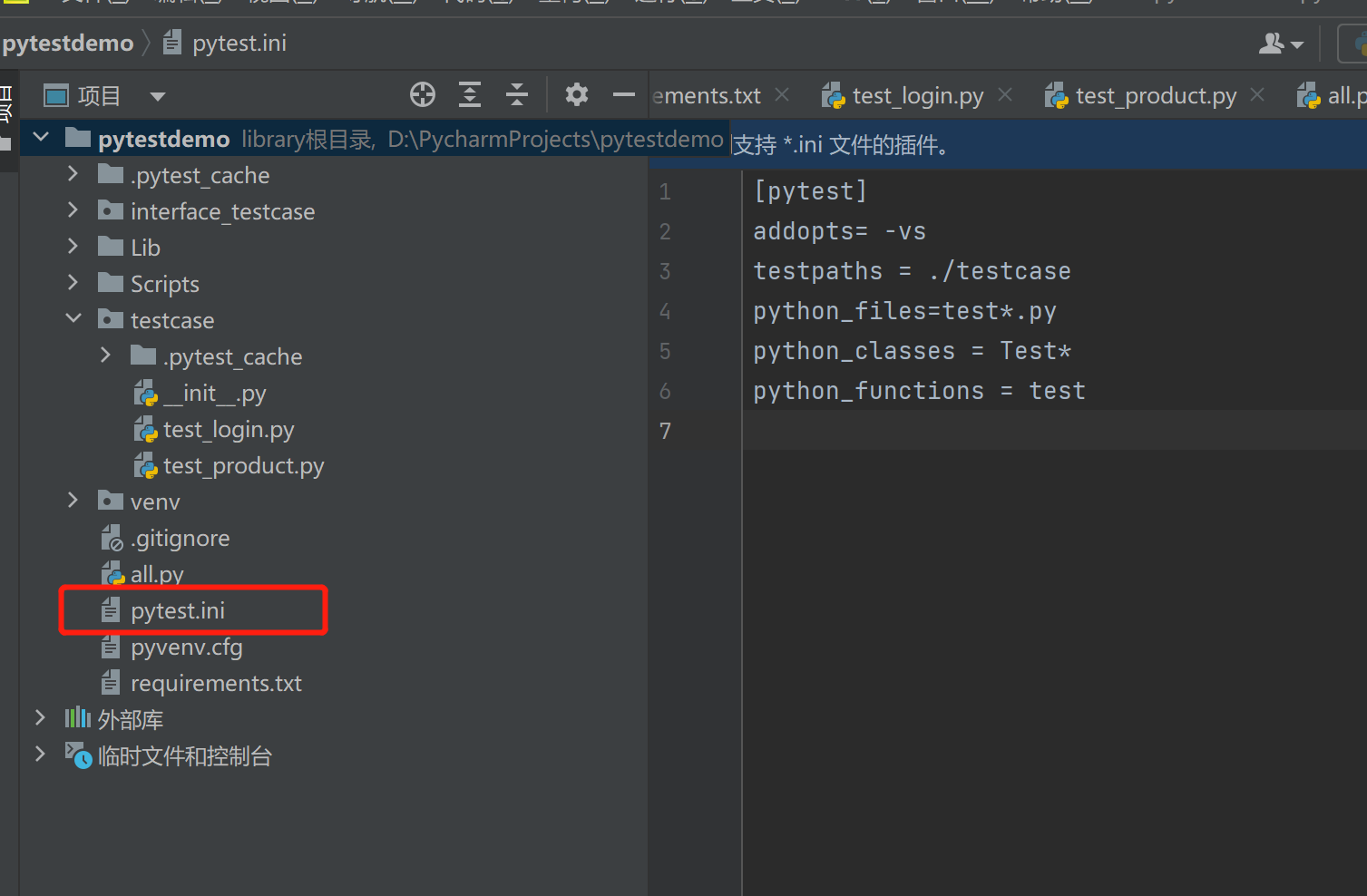
Task: Click the Lib folder icon
Action: pyautogui.click(x=111, y=247)
